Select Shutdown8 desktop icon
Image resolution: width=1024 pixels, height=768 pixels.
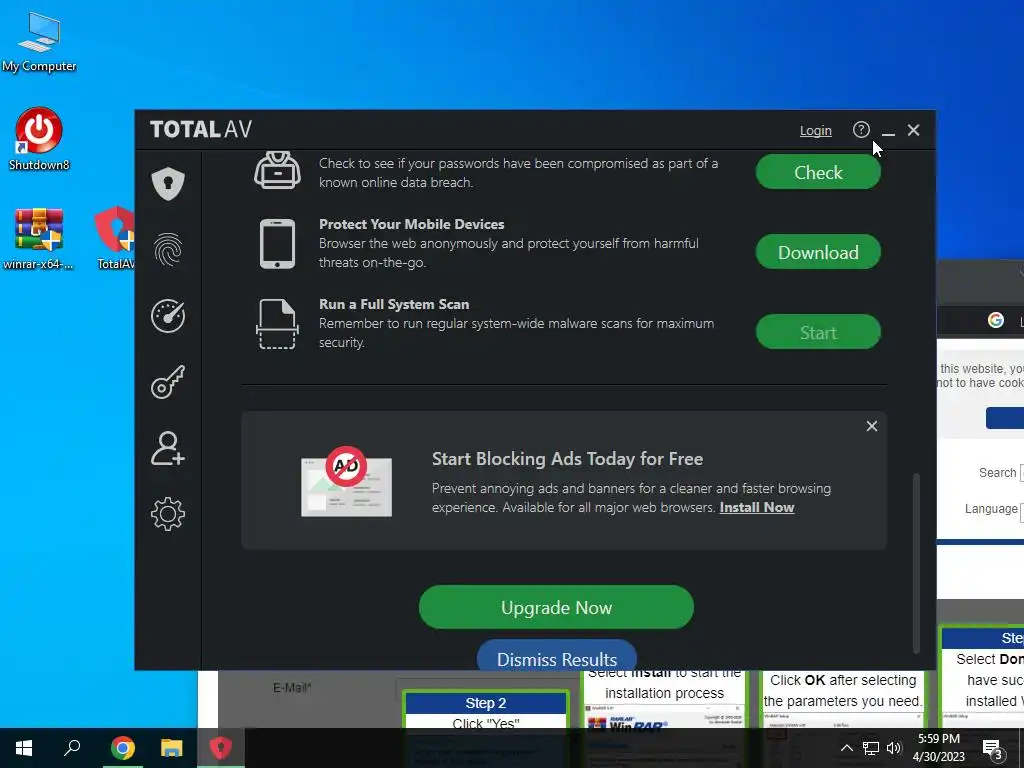tap(39, 139)
